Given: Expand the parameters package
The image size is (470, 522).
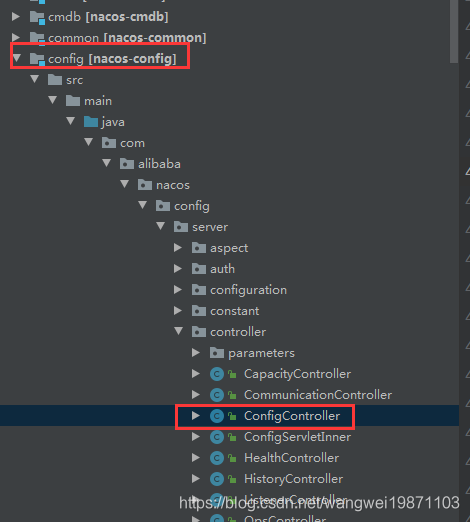Looking at the screenshot, I should click(196, 353).
